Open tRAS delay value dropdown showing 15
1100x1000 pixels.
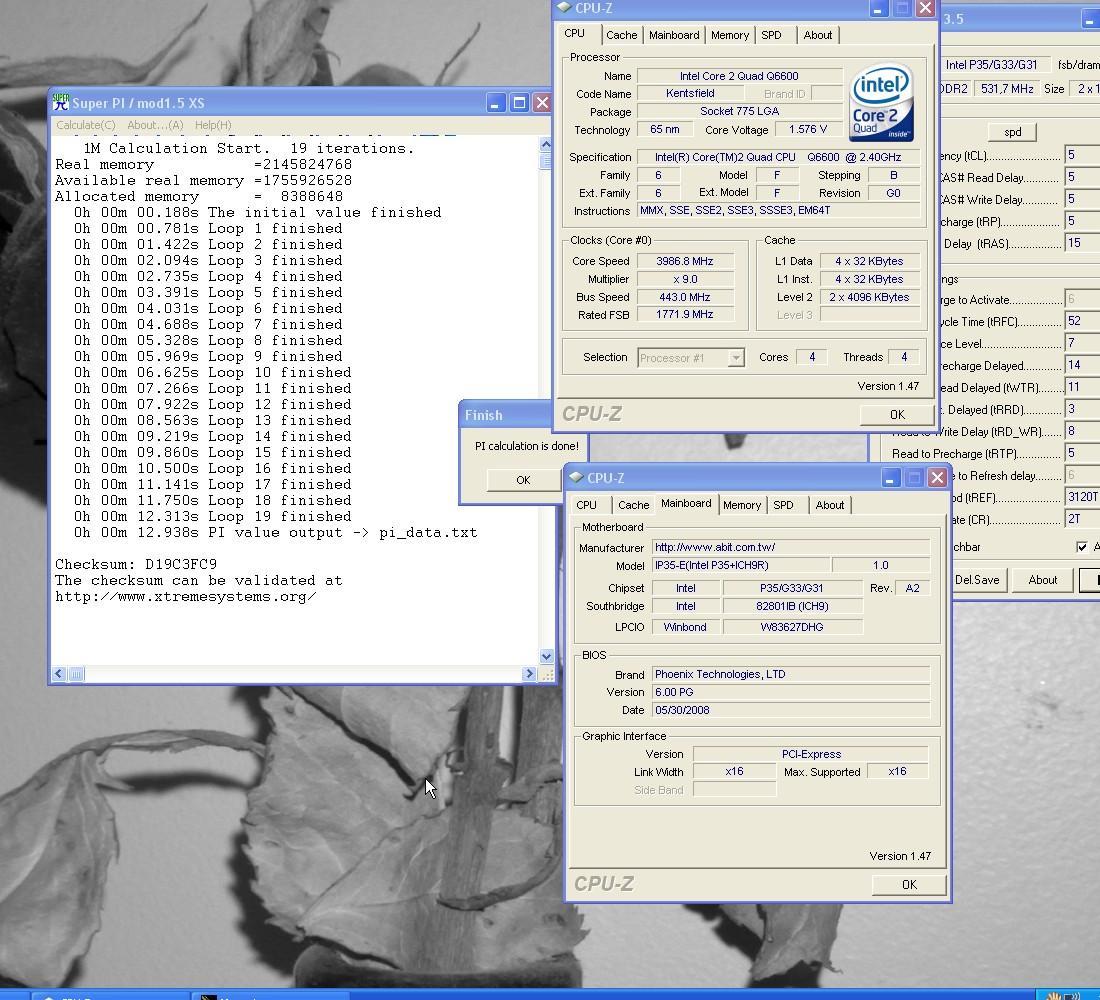(x=1082, y=243)
